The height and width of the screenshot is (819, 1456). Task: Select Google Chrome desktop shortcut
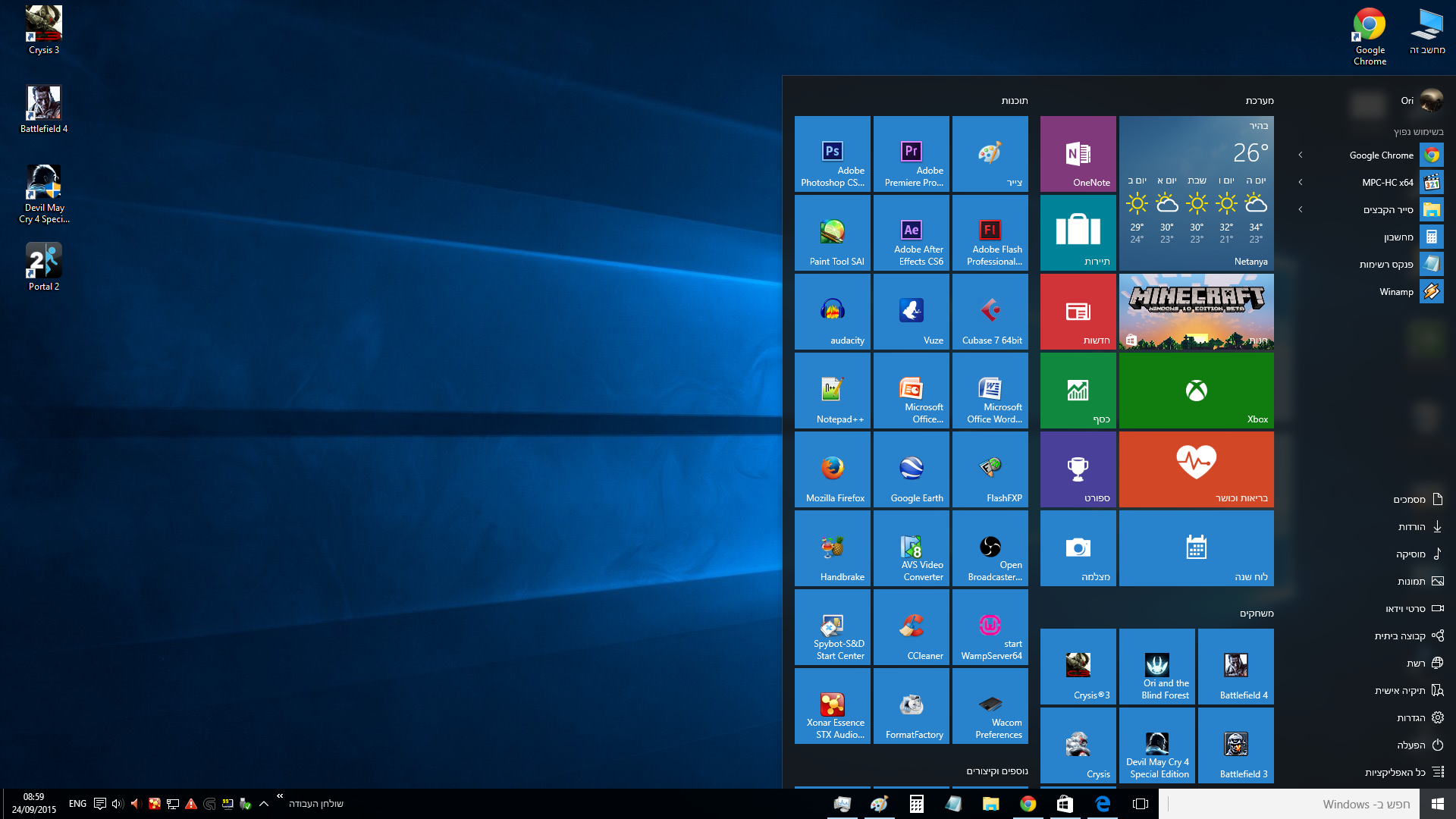point(1370,36)
